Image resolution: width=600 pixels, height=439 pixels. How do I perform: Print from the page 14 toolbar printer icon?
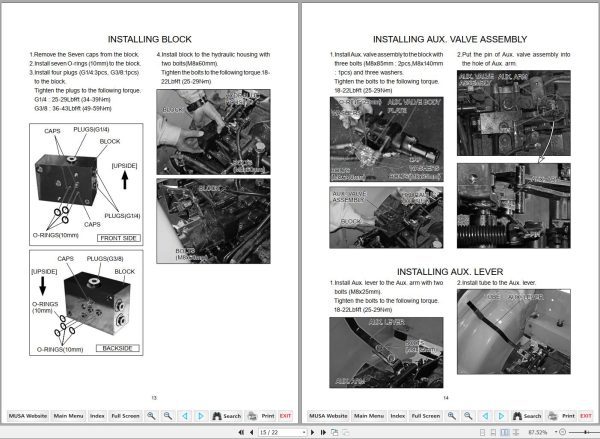[x=561, y=416]
